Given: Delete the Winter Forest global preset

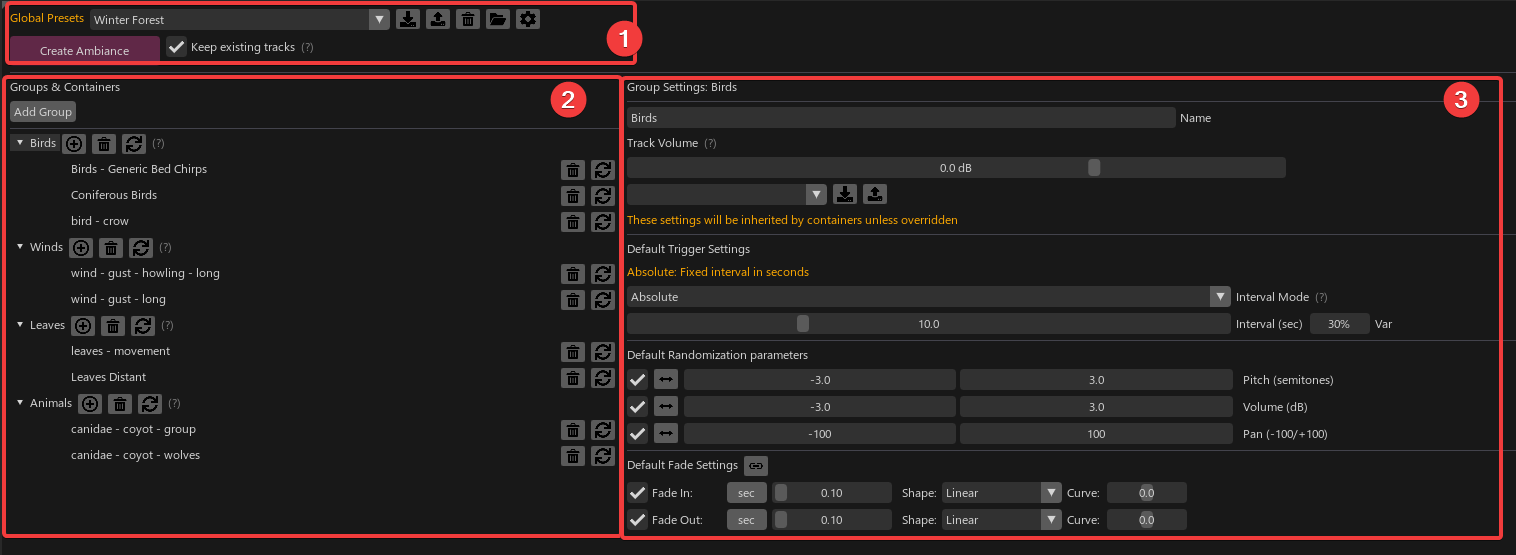Looking at the screenshot, I should (468, 19).
